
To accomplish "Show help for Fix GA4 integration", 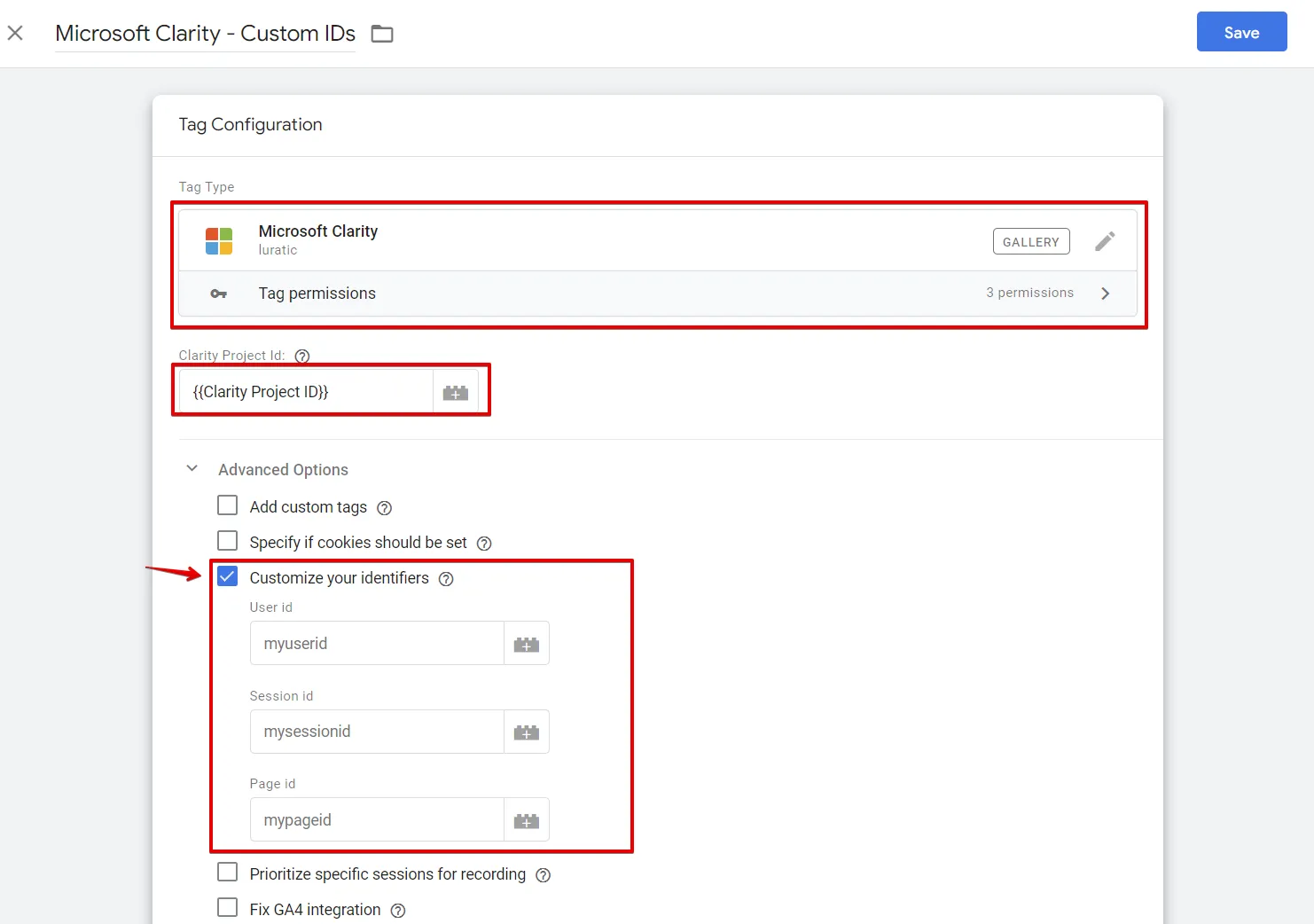I will (x=398, y=911).
